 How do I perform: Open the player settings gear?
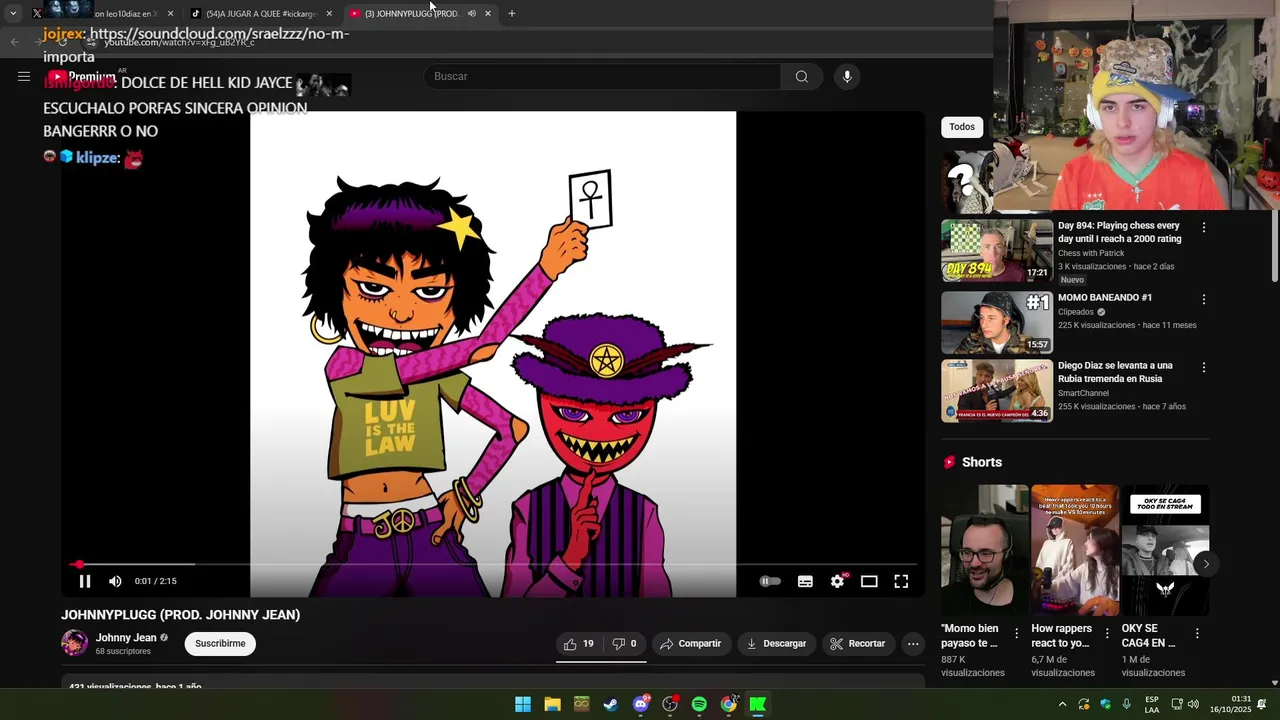pos(837,581)
